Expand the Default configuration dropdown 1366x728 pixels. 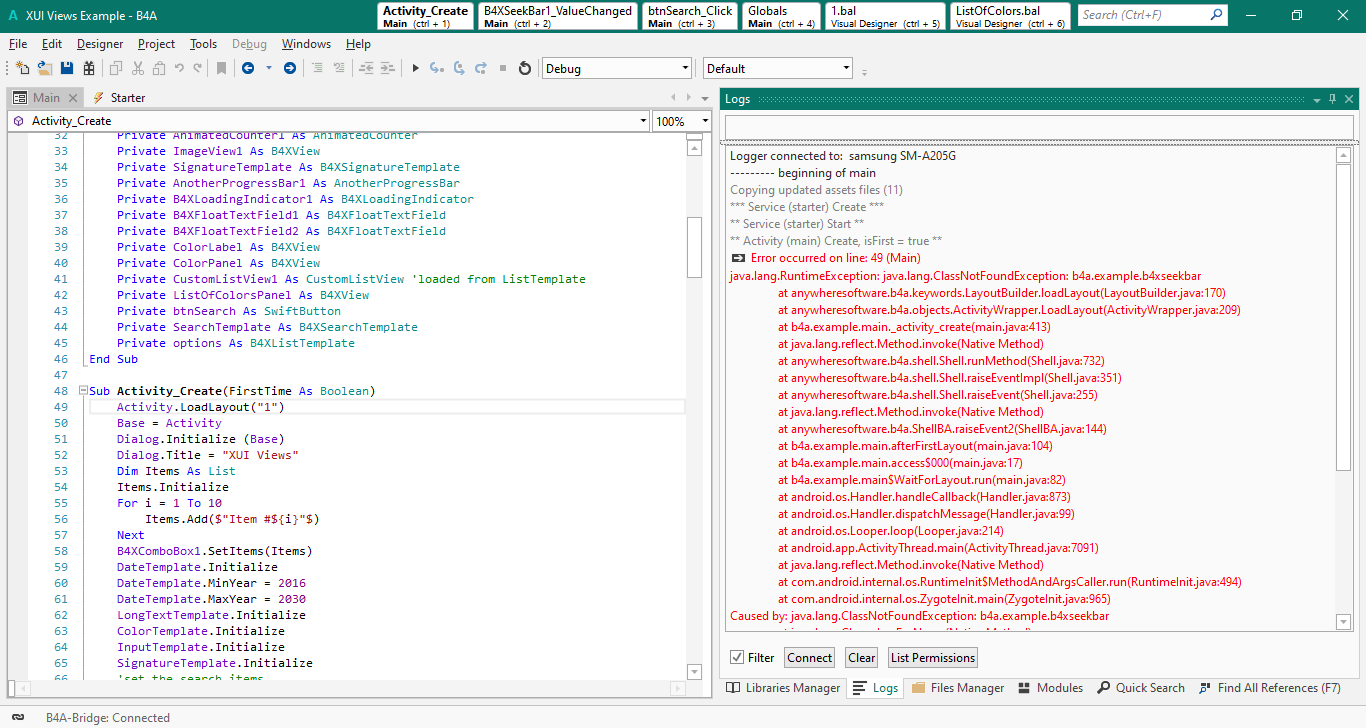846,69
